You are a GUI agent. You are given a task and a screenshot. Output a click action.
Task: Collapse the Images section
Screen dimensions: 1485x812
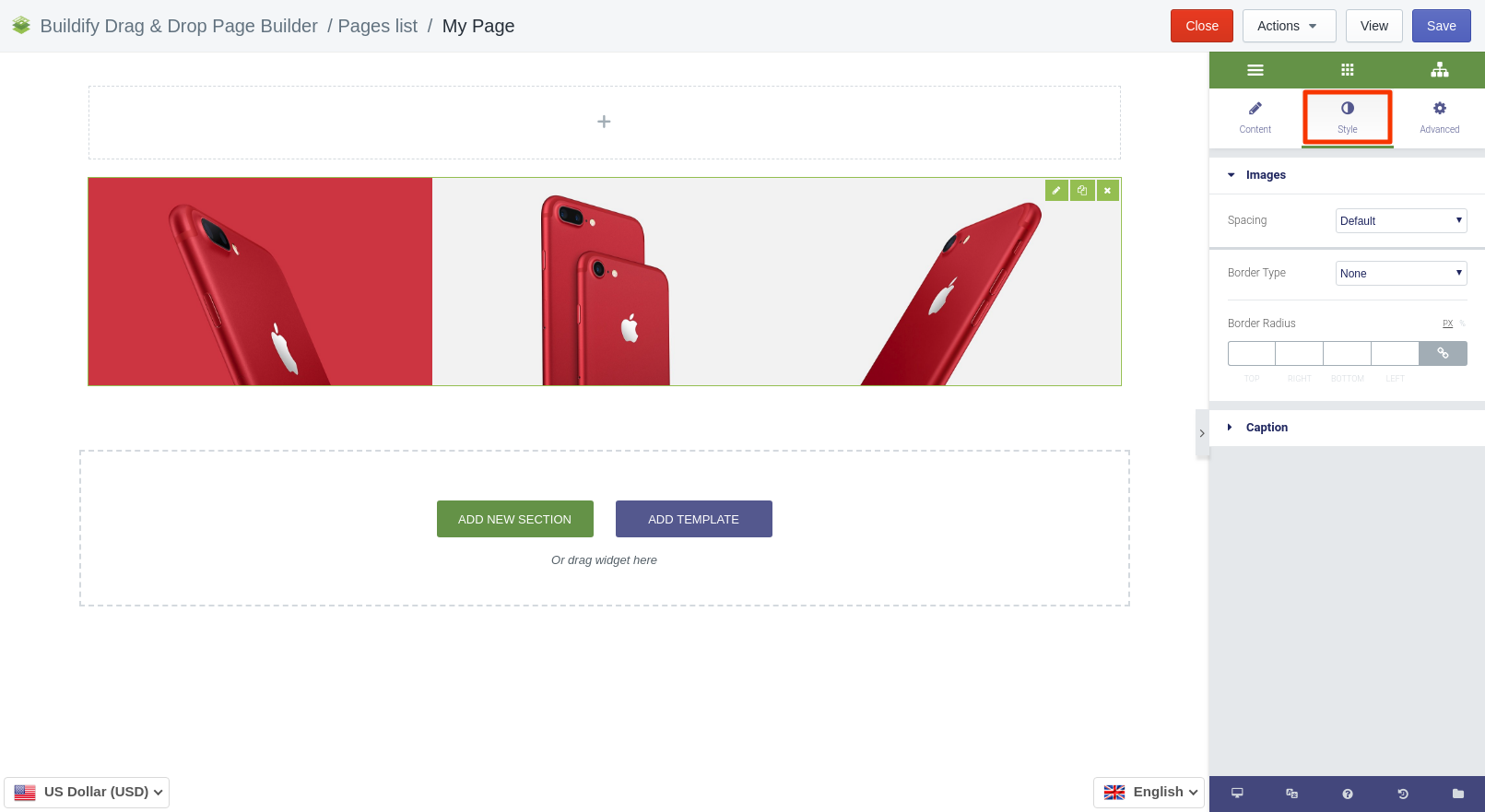pos(1347,175)
